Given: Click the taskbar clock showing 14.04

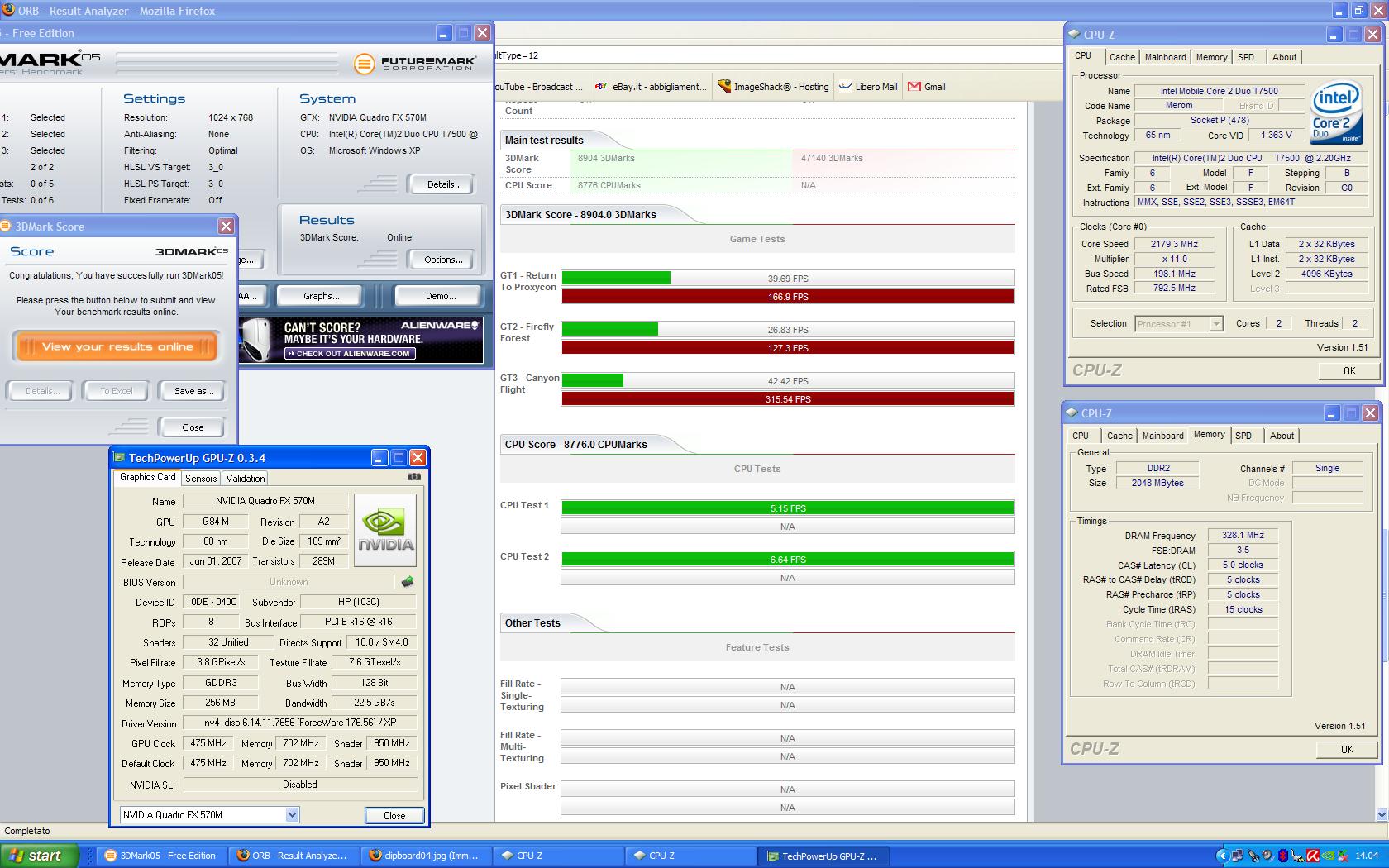Looking at the screenshot, I should [1367, 856].
